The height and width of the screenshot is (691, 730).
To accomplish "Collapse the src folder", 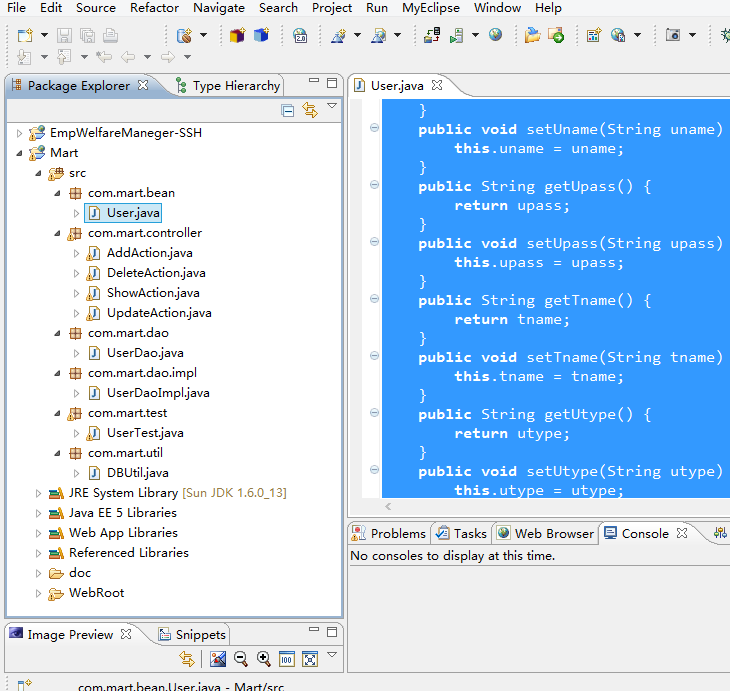I will (38, 173).
